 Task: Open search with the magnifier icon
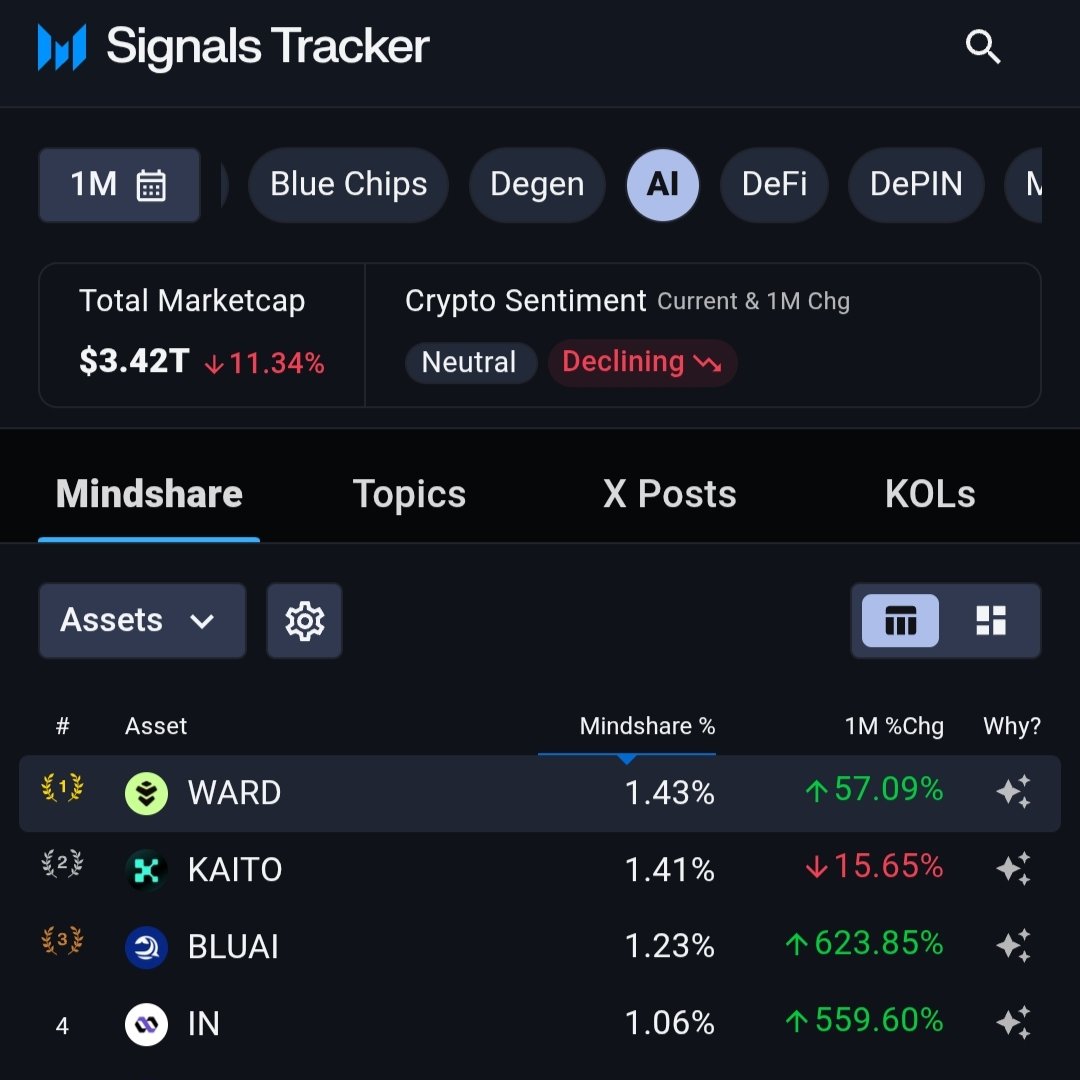[982, 47]
